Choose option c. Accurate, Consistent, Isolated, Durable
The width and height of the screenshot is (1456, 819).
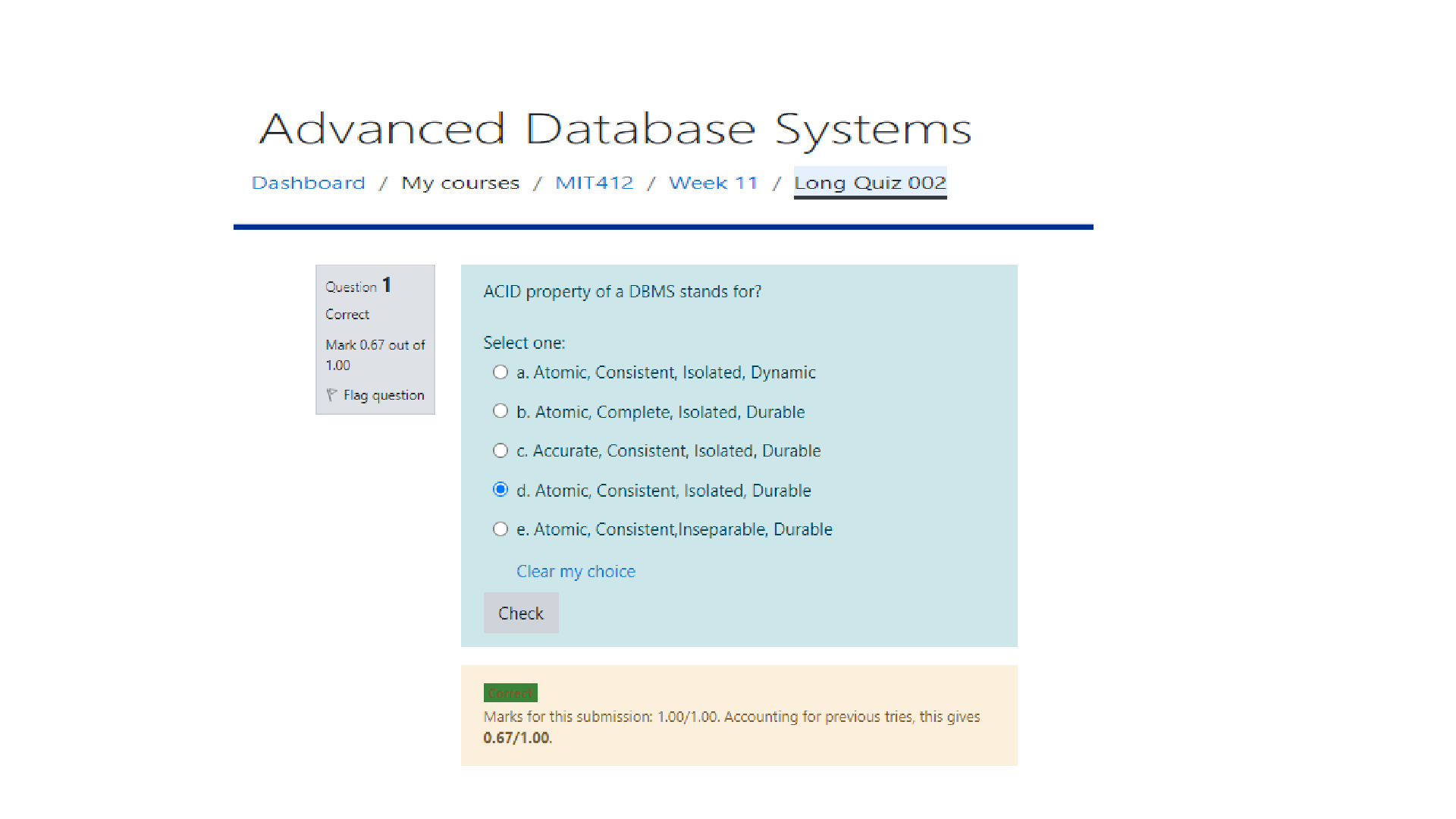pyautogui.click(x=500, y=450)
